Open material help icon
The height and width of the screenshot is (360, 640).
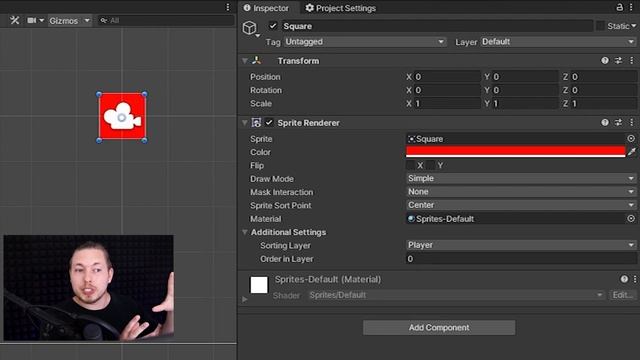coord(624,279)
